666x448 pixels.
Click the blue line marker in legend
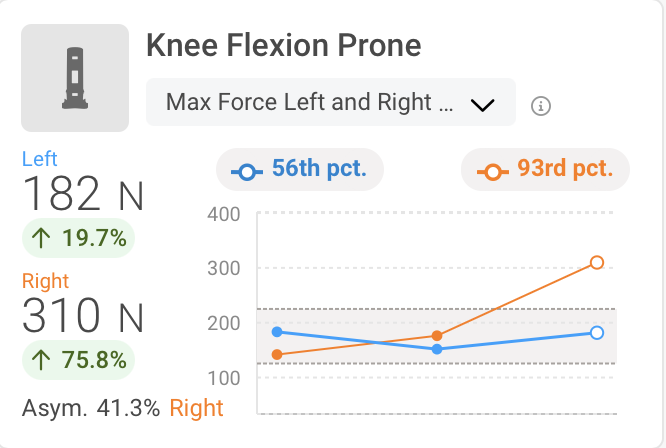click(245, 171)
